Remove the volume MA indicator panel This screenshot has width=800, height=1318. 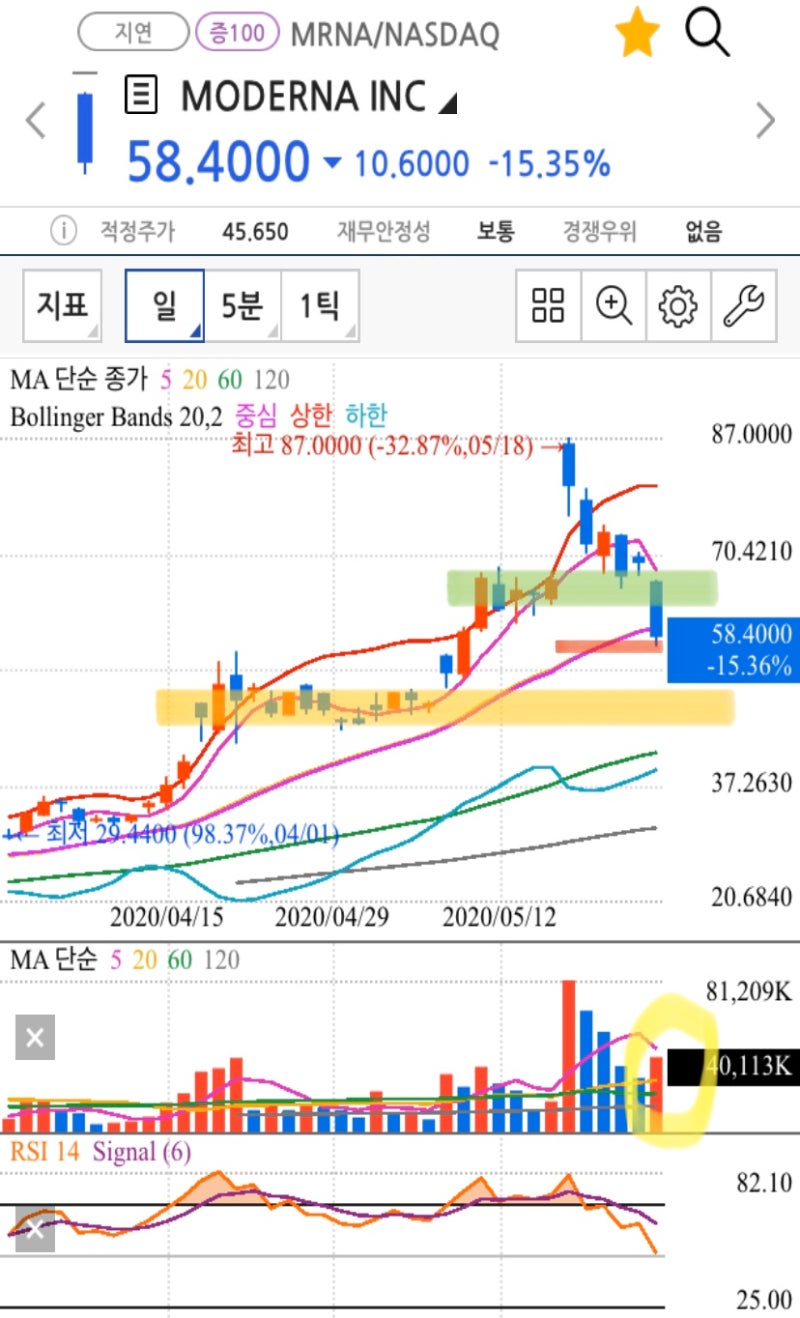click(33, 1037)
